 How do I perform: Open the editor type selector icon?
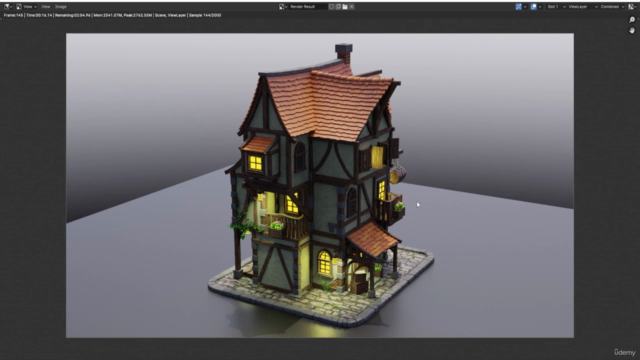tap(8, 7)
